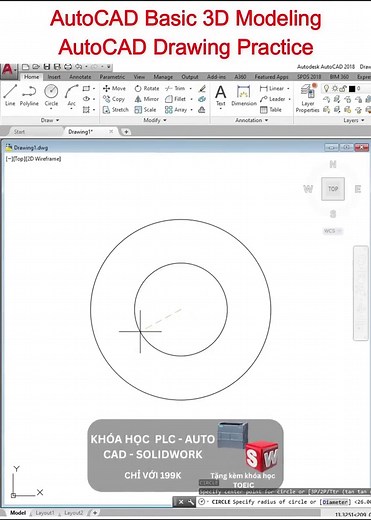The width and height of the screenshot is (371, 520).
Task: Select the Circle tool
Action: pyautogui.click(x=51, y=96)
